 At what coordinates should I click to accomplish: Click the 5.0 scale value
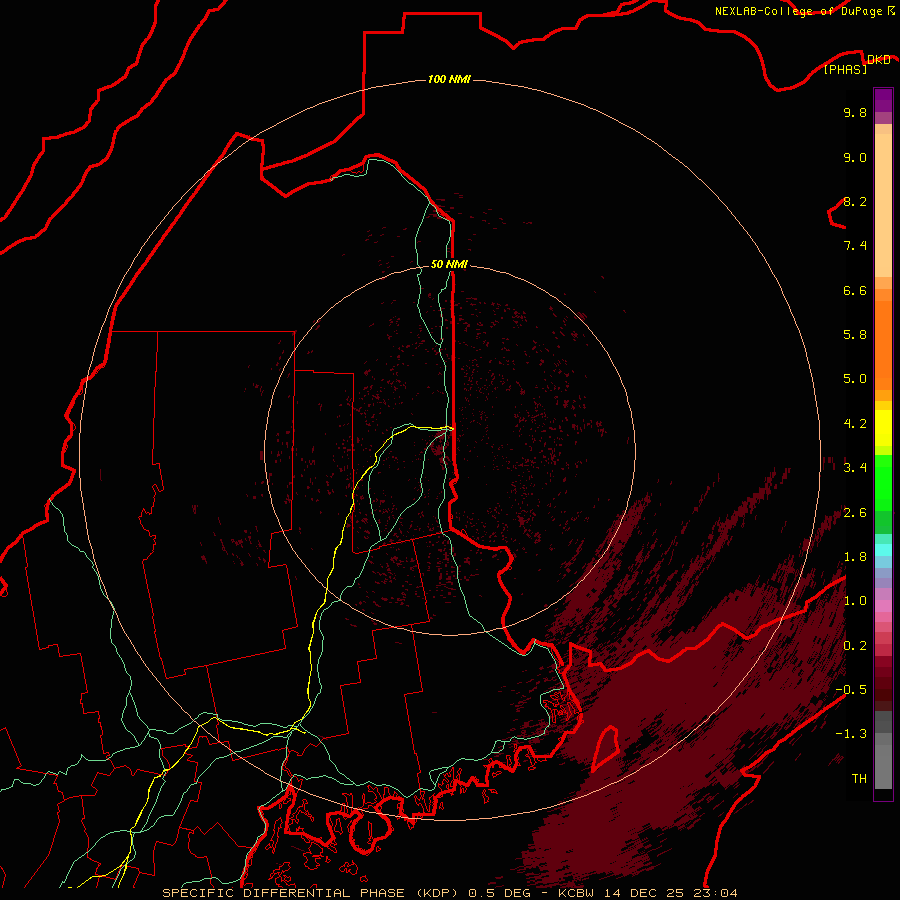(855, 379)
